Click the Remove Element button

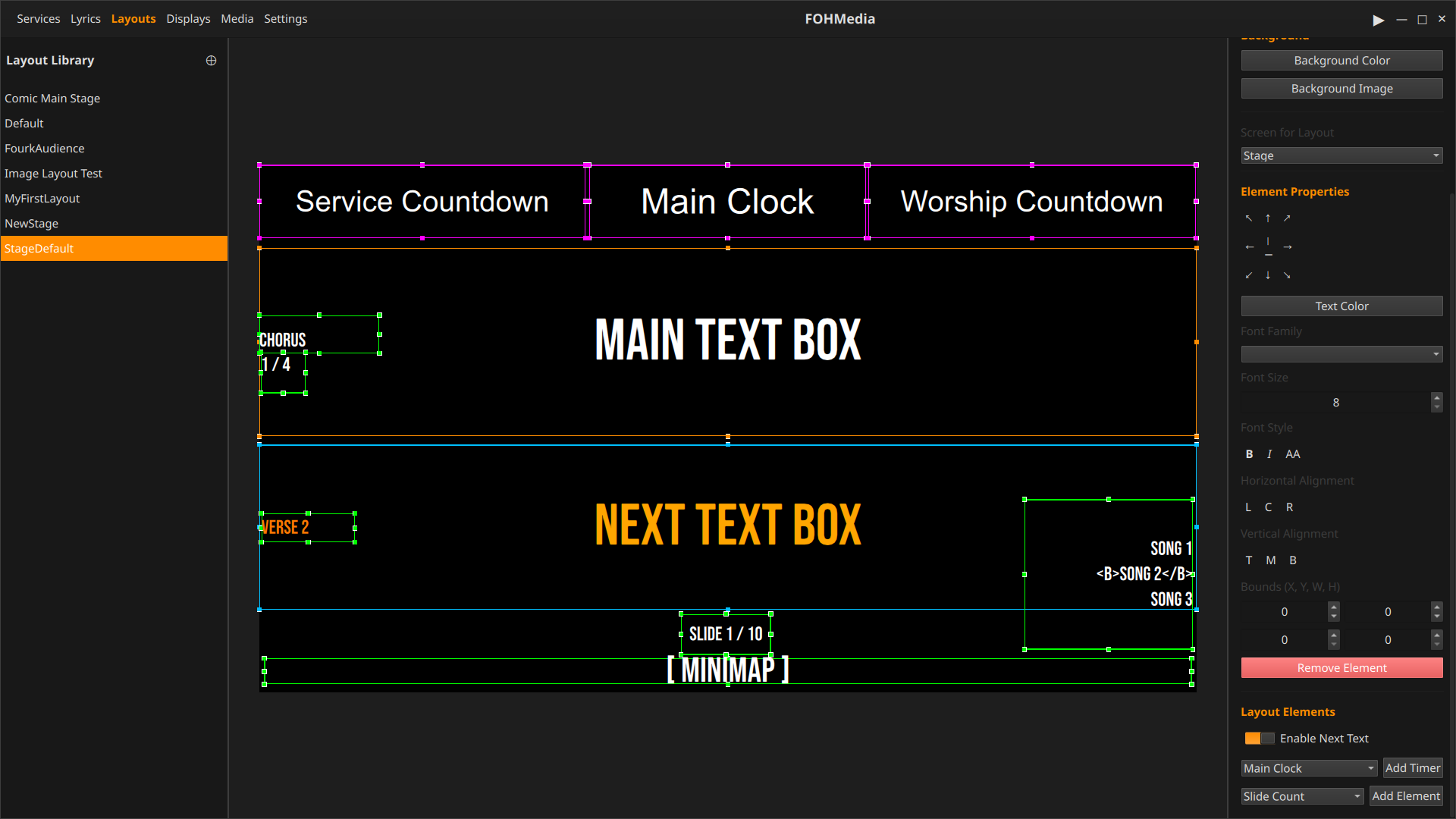(x=1341, y=668)
